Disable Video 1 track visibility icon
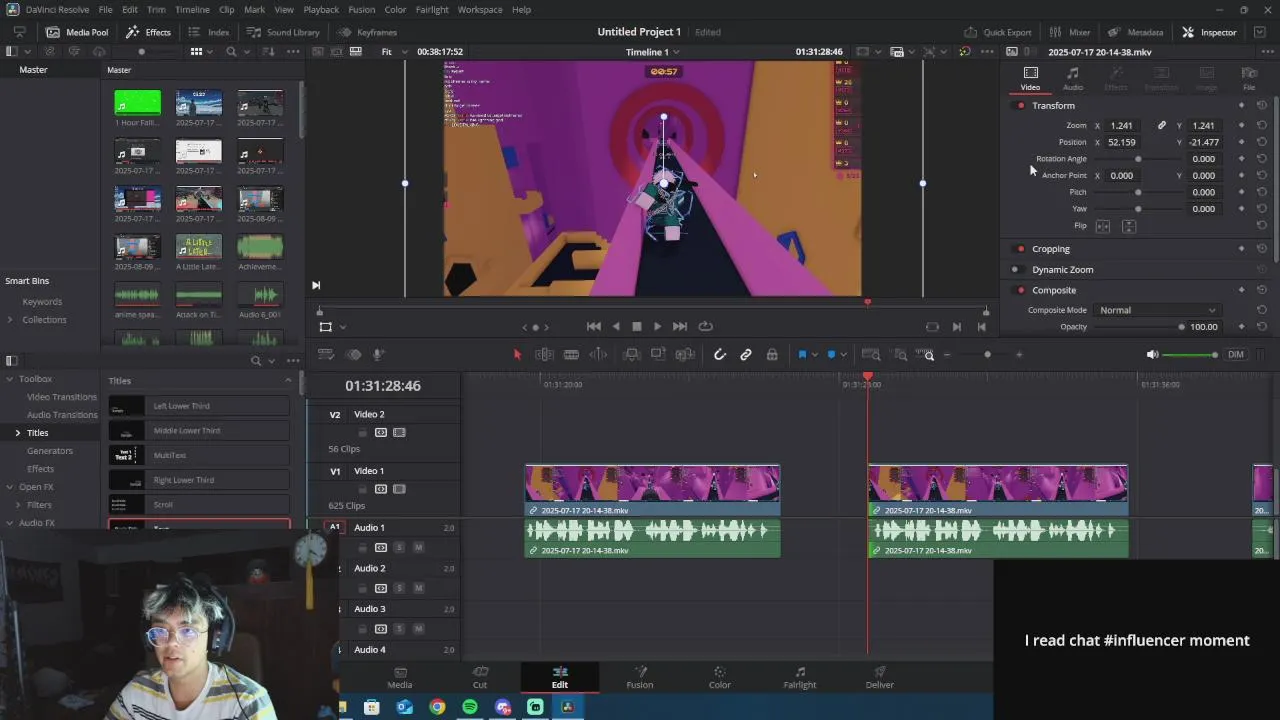This screenshot has height=720, width=1280. coord(399,489)
